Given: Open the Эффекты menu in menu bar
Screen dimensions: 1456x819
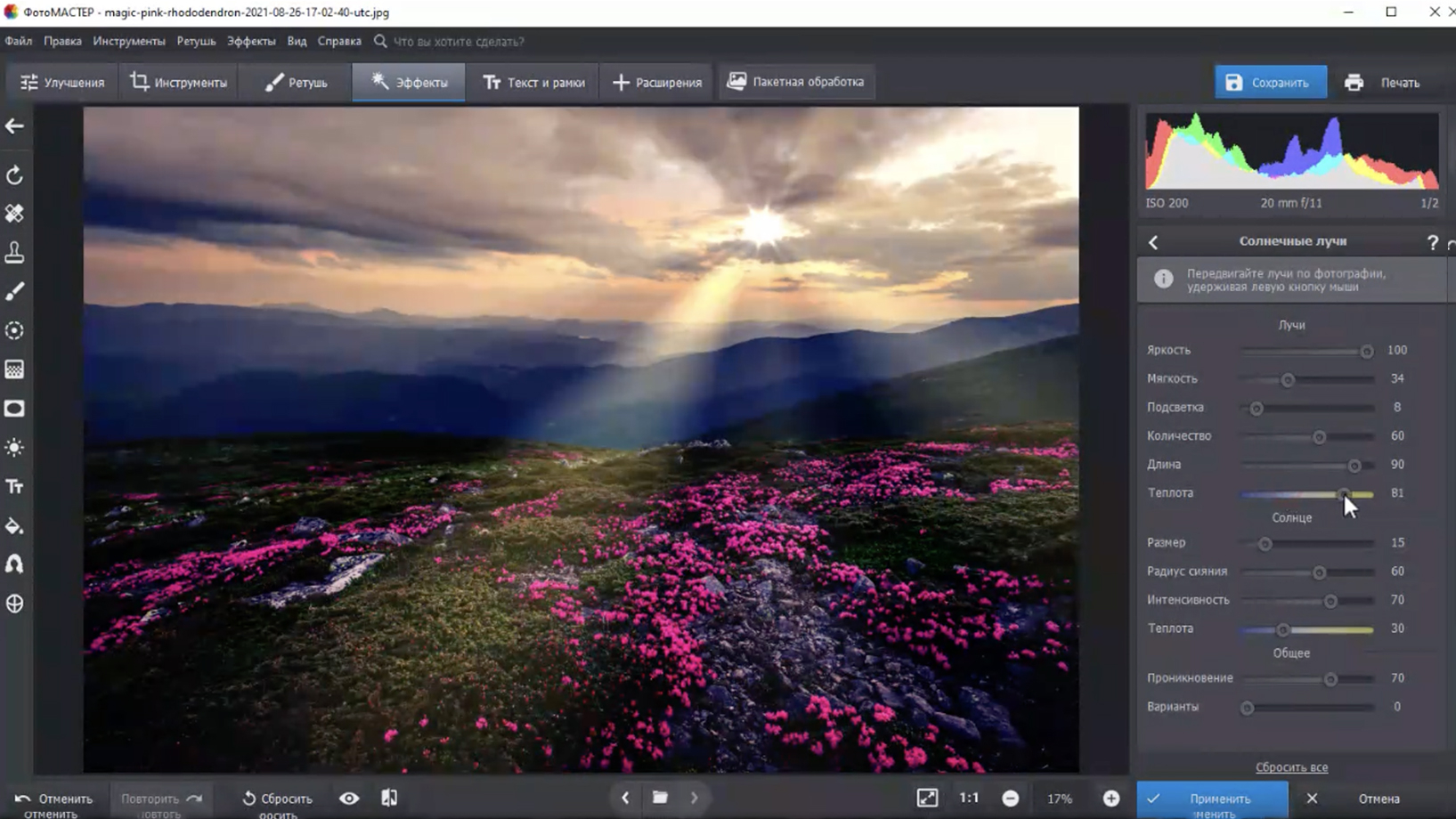Looking at the screenshot, I should pos(250,41).
